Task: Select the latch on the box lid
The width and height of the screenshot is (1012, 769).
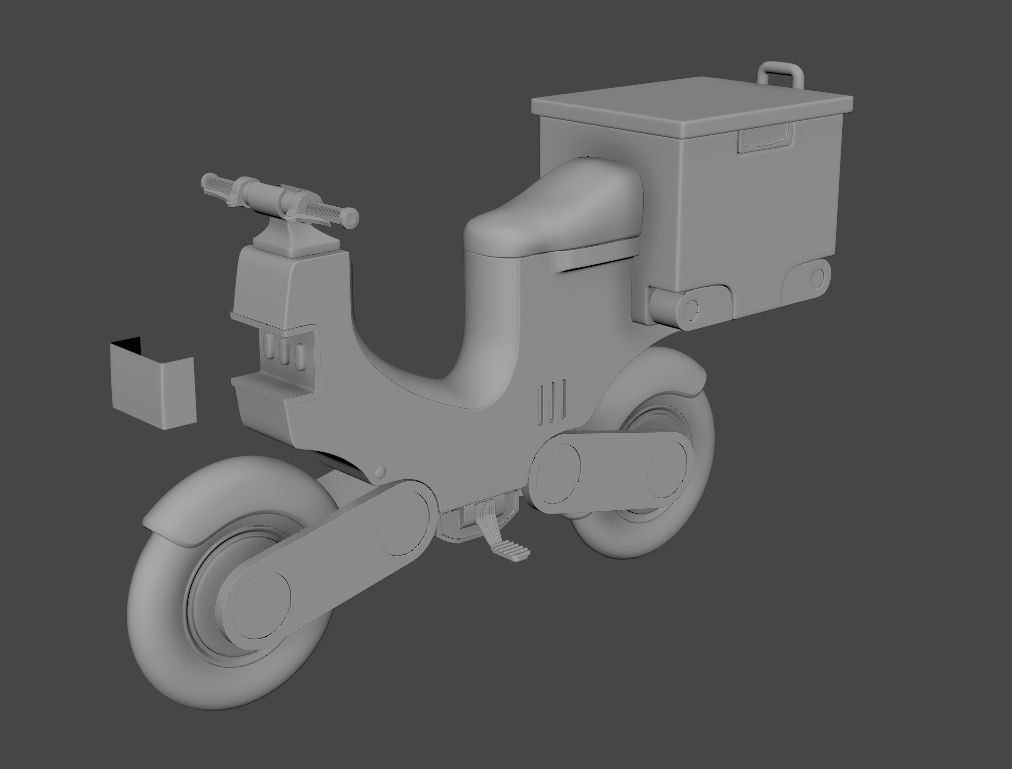Action: [x=765, y=137]
